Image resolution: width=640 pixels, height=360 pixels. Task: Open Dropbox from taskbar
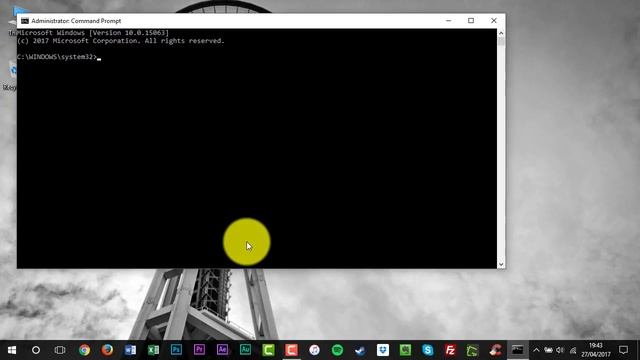[383, 350]
